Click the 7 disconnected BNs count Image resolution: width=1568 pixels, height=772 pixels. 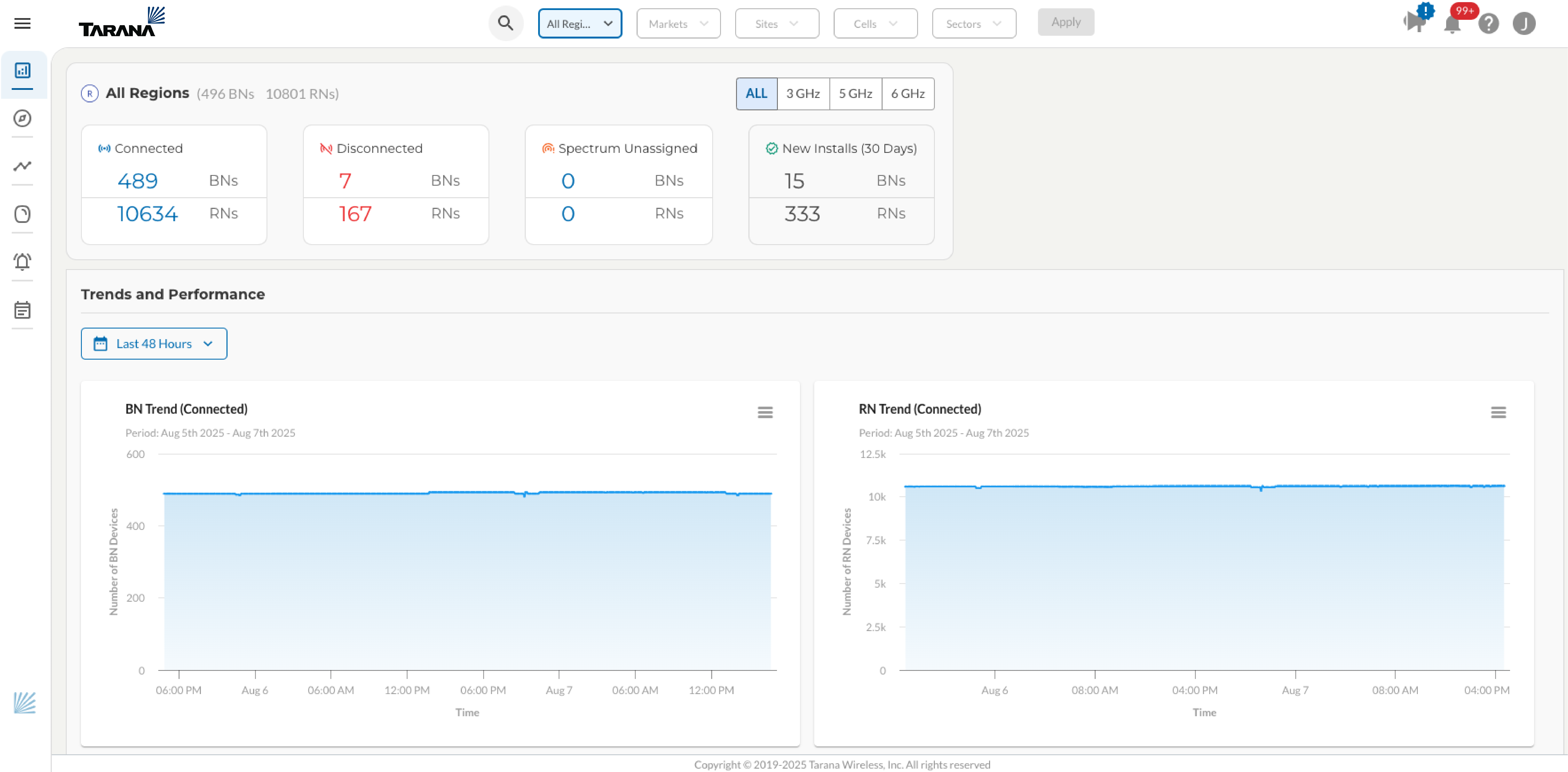coord(345,181)
